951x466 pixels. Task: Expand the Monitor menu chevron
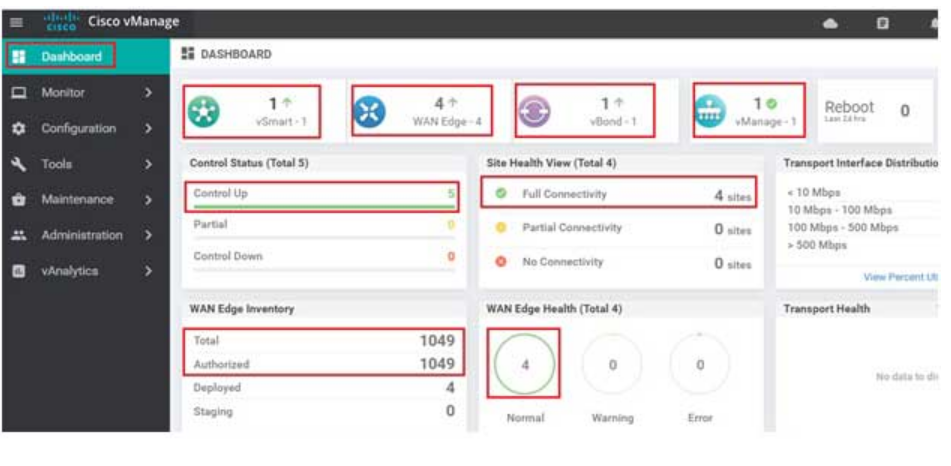(x=148, y=93)
